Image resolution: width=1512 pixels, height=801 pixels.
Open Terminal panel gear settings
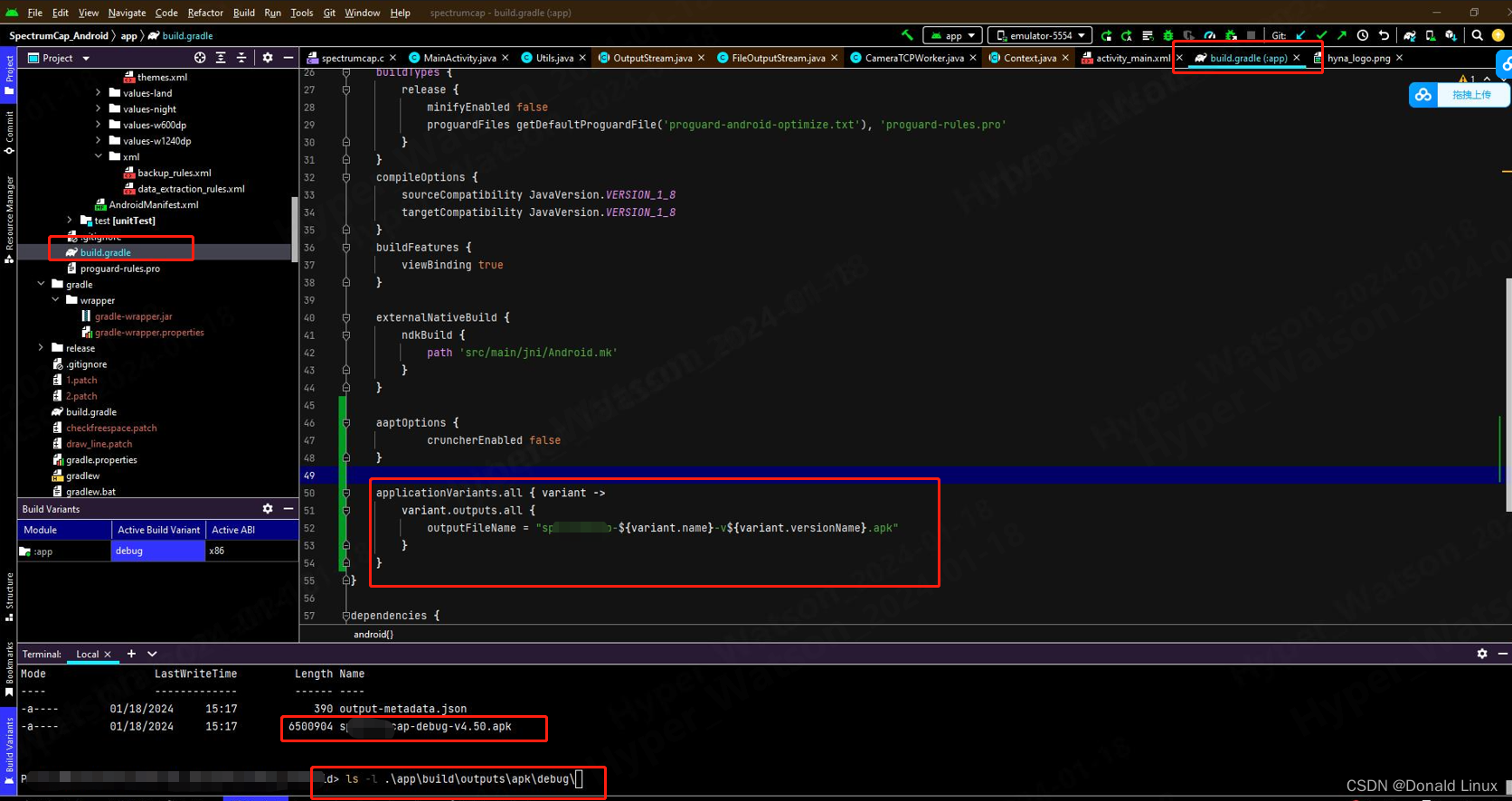[1482, 654]
